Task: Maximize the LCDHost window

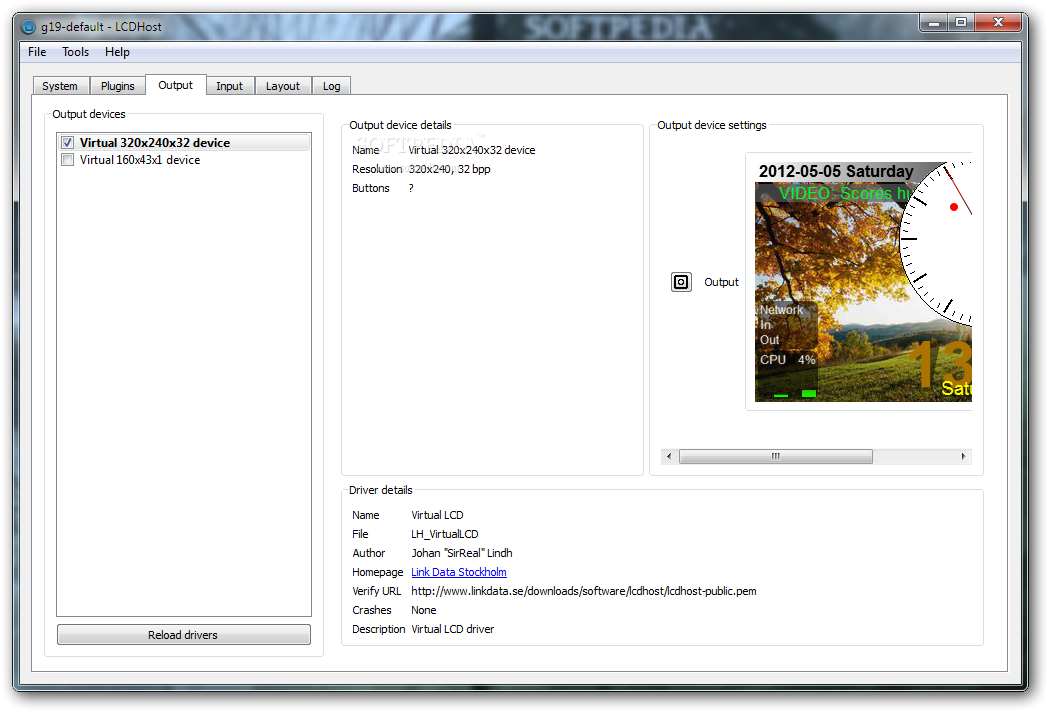Action: pyautogui.click(x=961, y=23)
